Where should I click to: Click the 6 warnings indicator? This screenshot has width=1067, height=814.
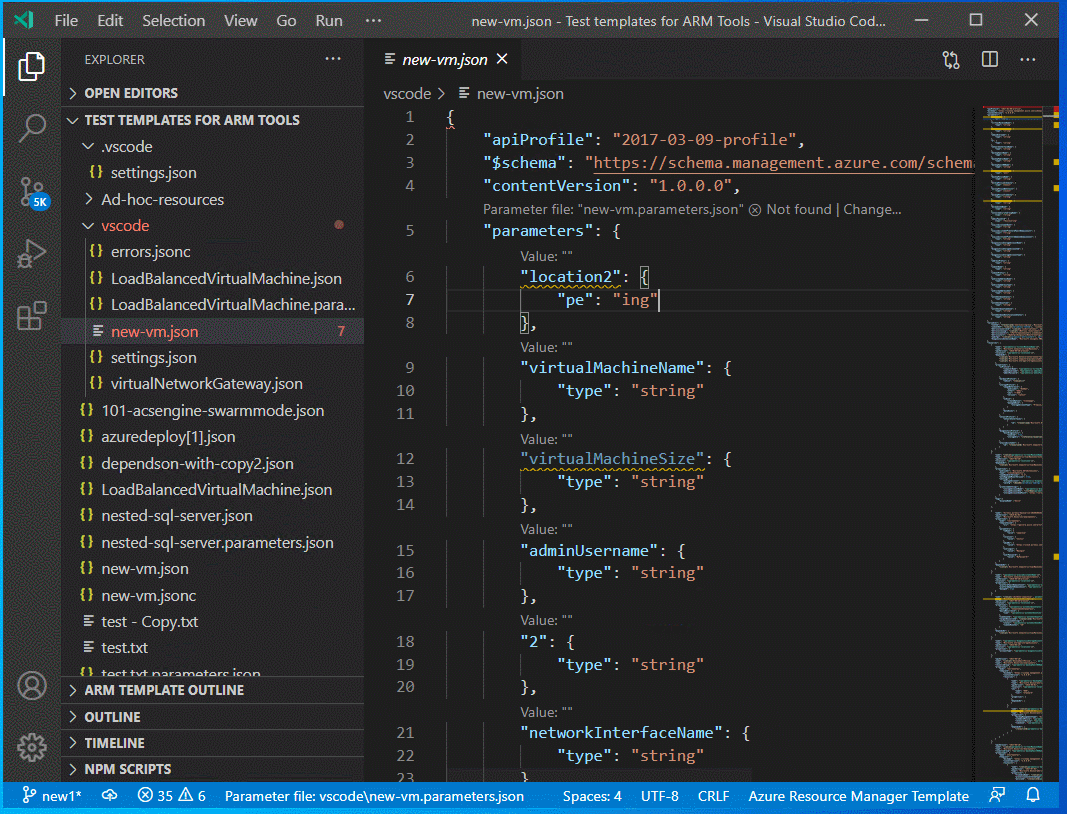(192, 796)
